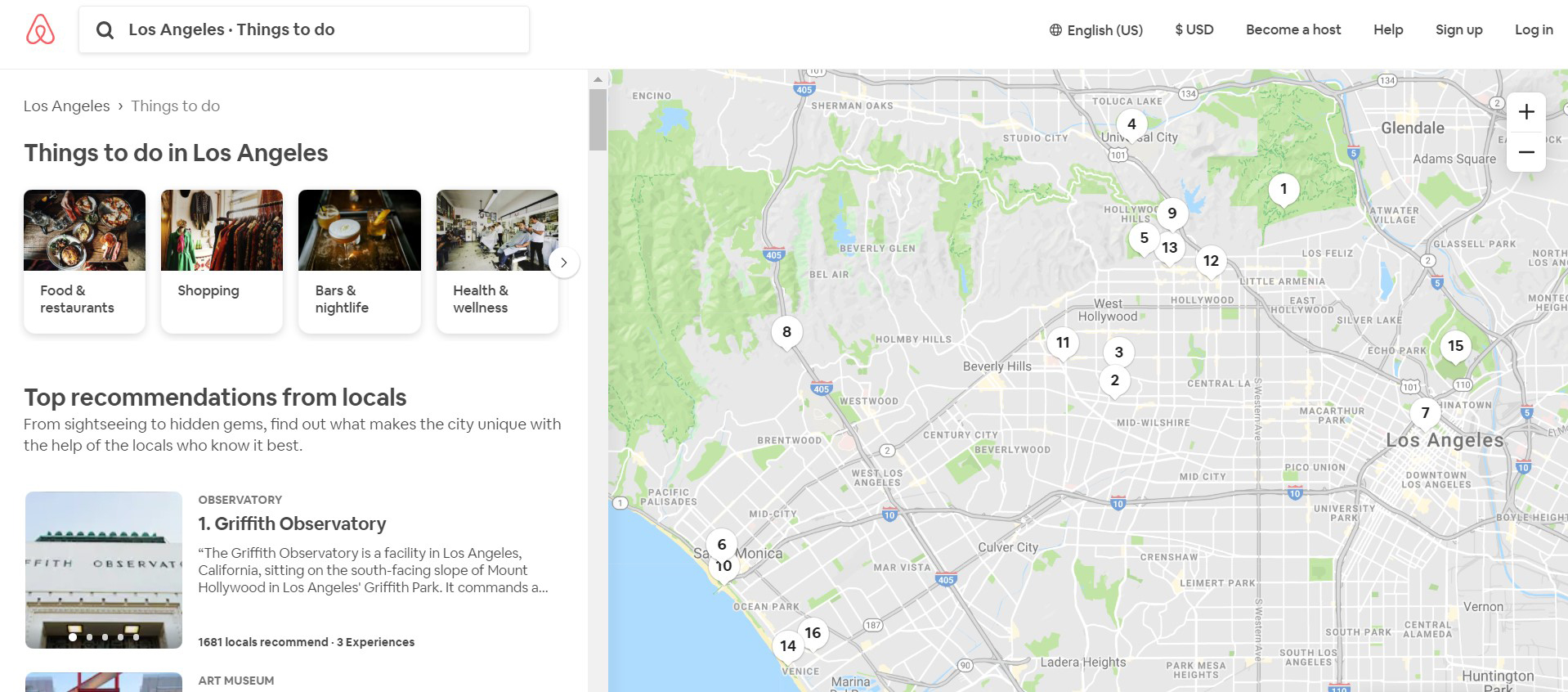Click Top recommendations from locals heading
1568x692 pixels.
click(215, 398)
